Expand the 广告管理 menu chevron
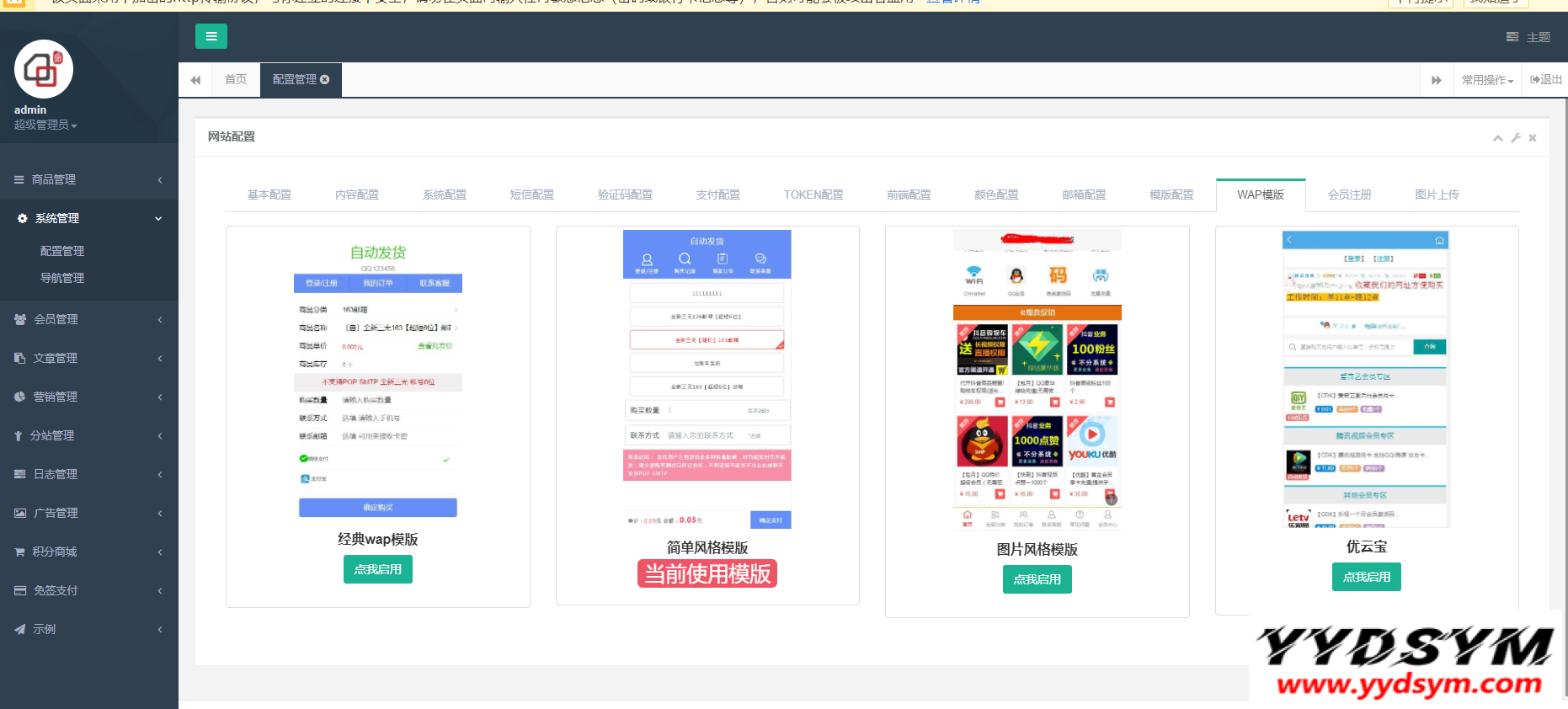The image size is (1568, 709). (x=160, y=513)
